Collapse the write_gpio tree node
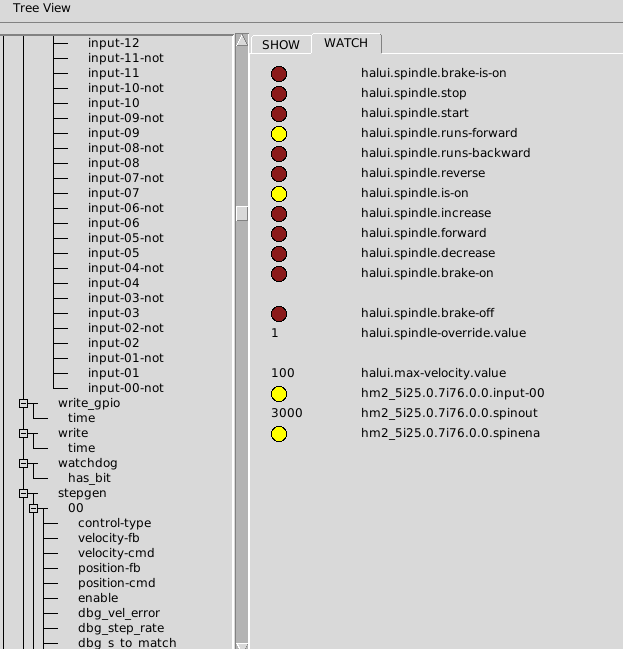This screenshot has width=623, height=649. point(23,403)
